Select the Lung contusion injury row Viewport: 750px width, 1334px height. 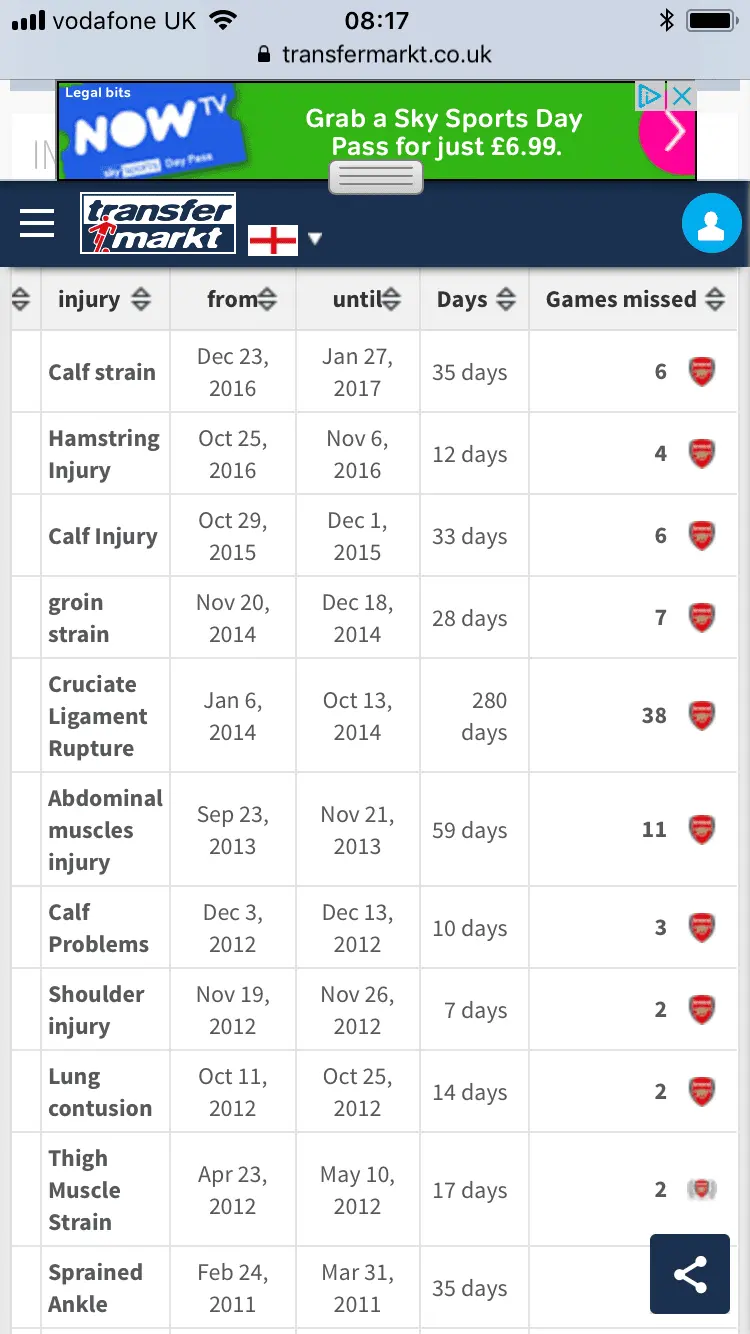pyautogui.click(x=100, y=1092)
